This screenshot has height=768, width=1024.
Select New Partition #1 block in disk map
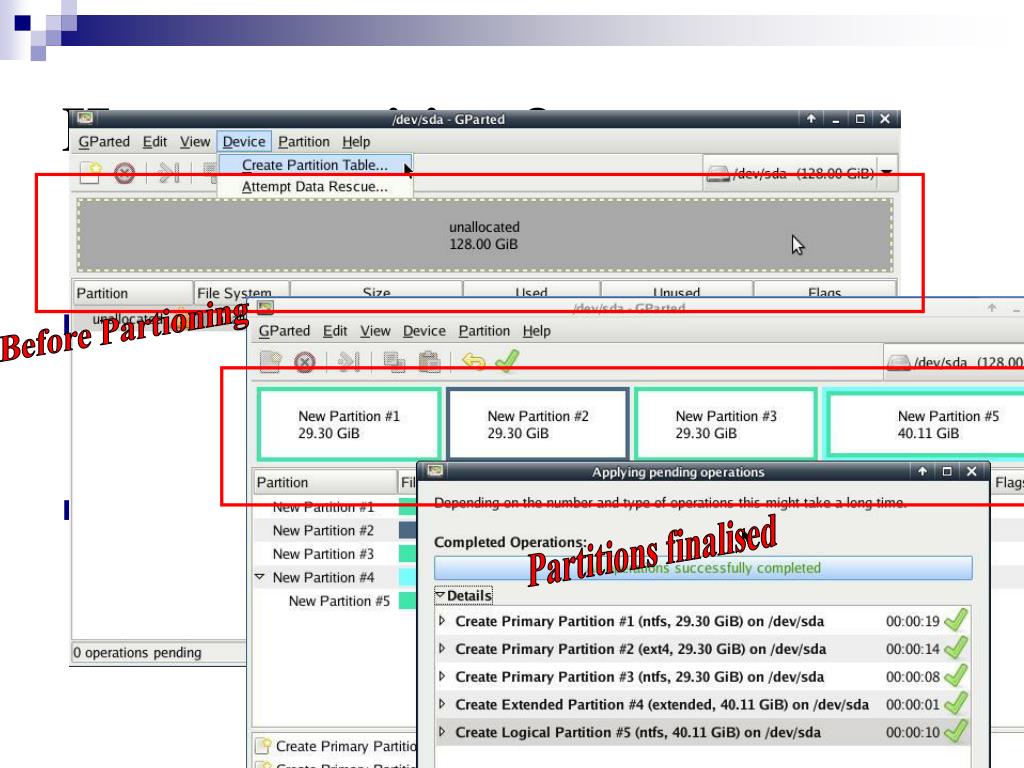tap(349, 424)
